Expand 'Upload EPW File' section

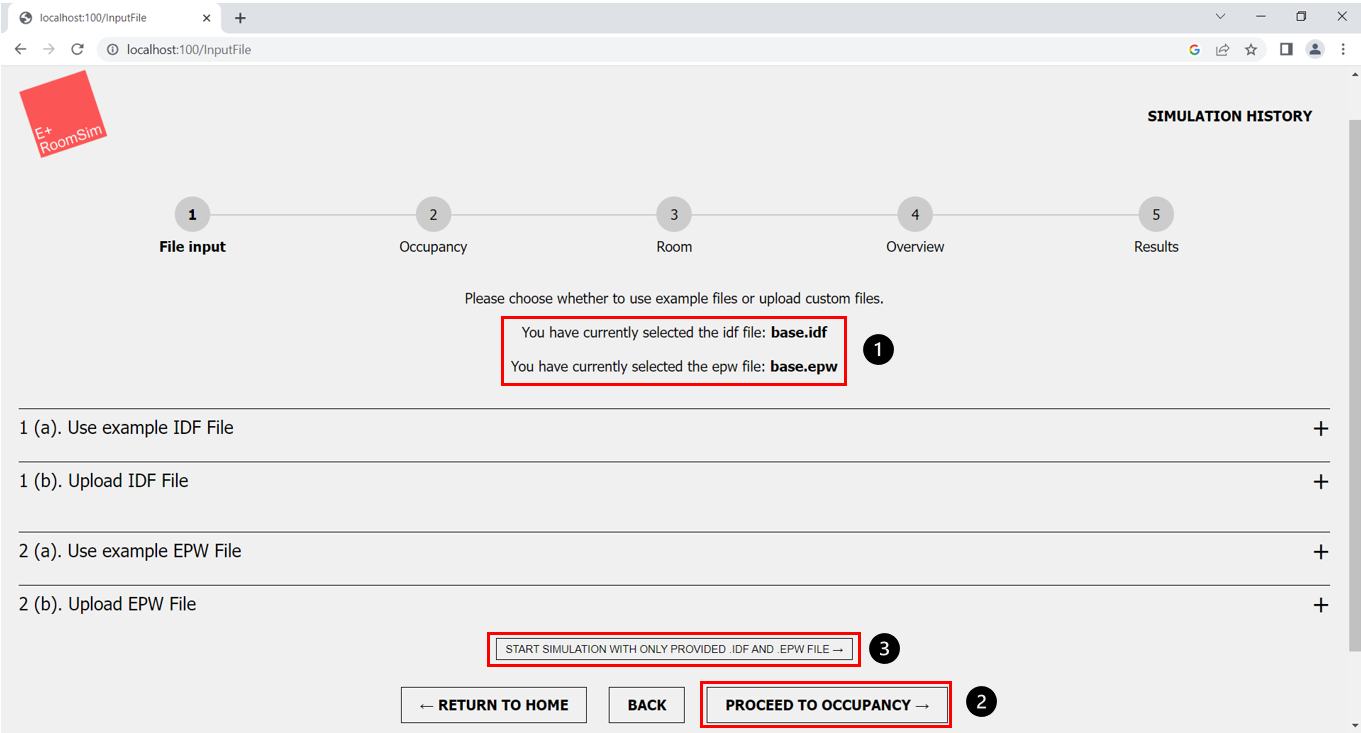(x=1320, y=605)
